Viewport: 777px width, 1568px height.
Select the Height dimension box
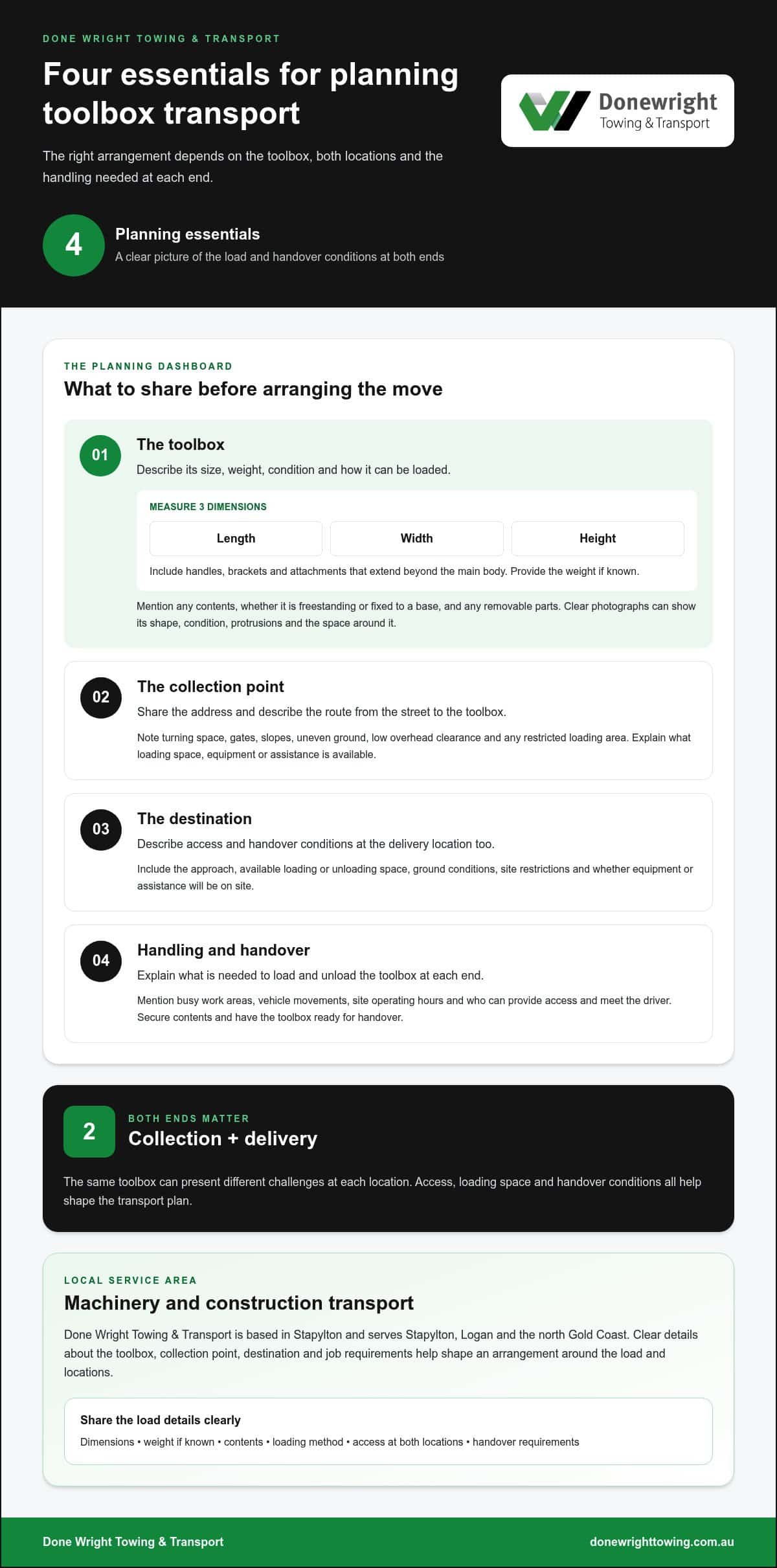click(598, 539)
